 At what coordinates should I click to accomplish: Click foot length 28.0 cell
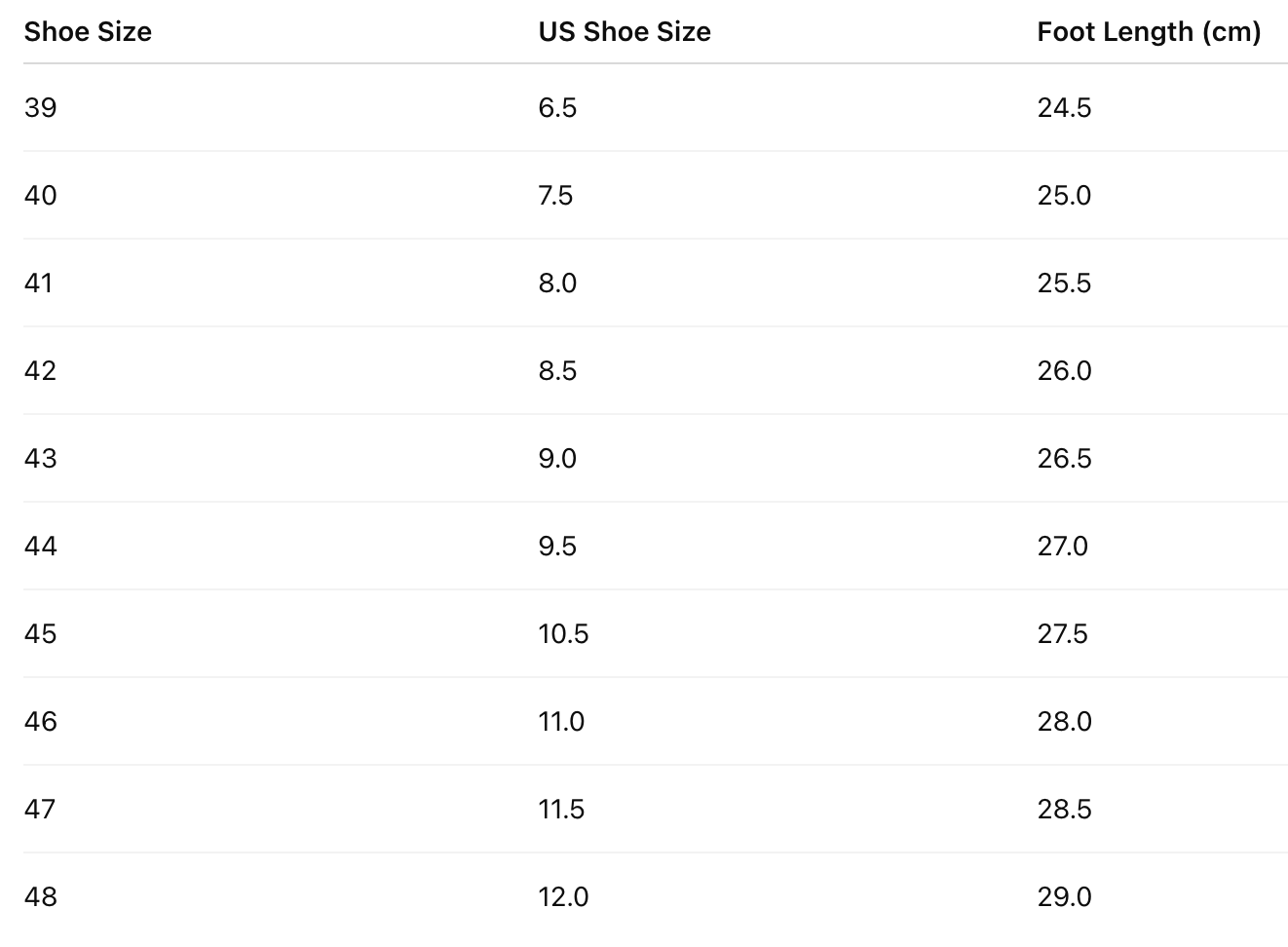click(1064, 721)
